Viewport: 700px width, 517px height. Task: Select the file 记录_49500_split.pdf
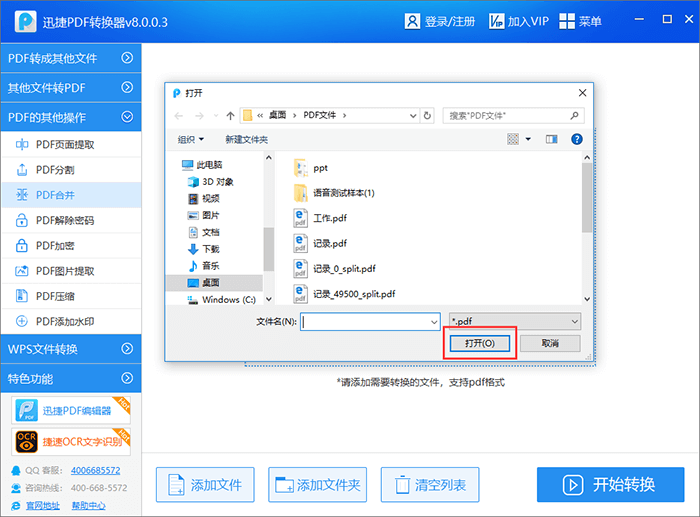click(x=344, y=294)
